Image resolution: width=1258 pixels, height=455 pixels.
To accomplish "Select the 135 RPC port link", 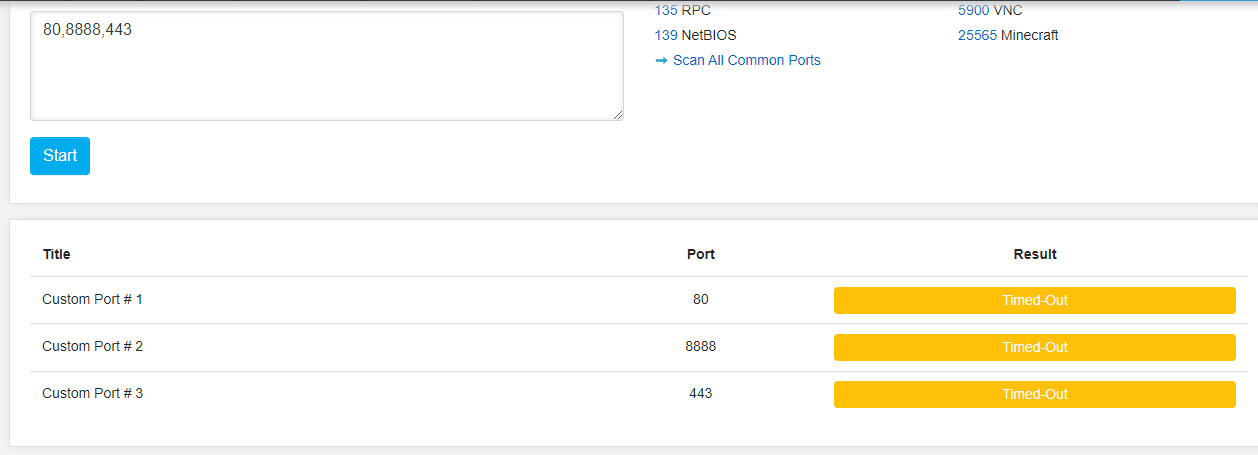I will (x=666, y=11).
